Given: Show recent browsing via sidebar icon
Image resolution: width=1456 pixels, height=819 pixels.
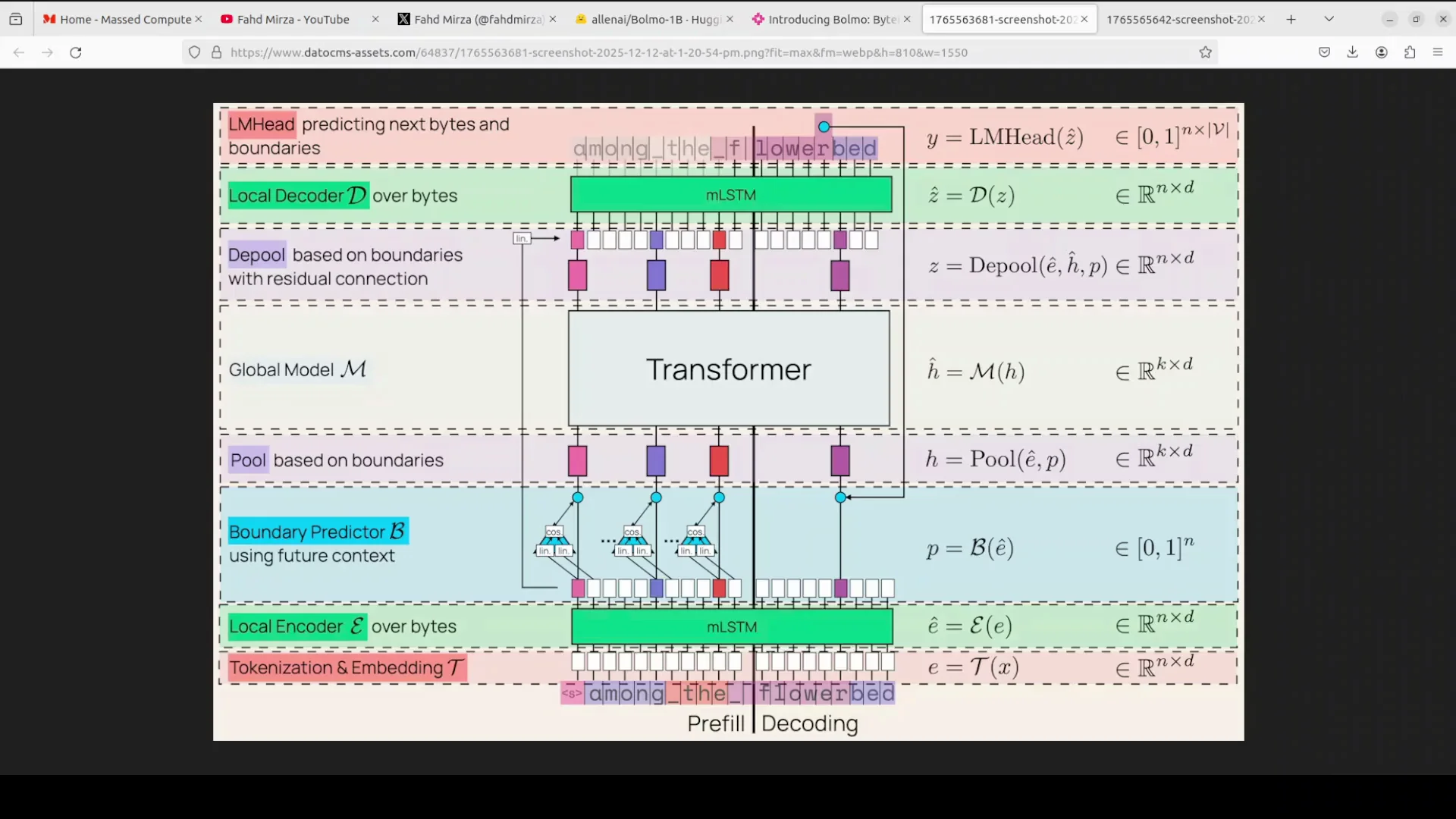Looking at the screenshot, I should pos(16,19).
